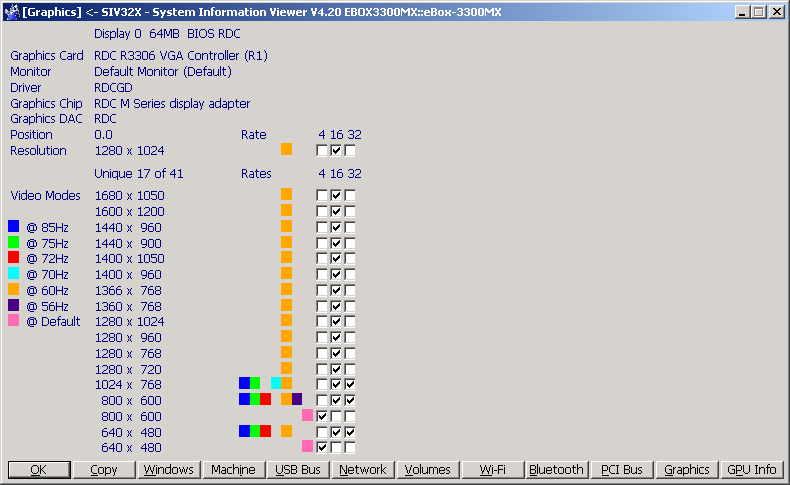Click the purple @ 56Hz legend swatch
The width and height of the screenshot is (790, 485).
tap(13, 305)
